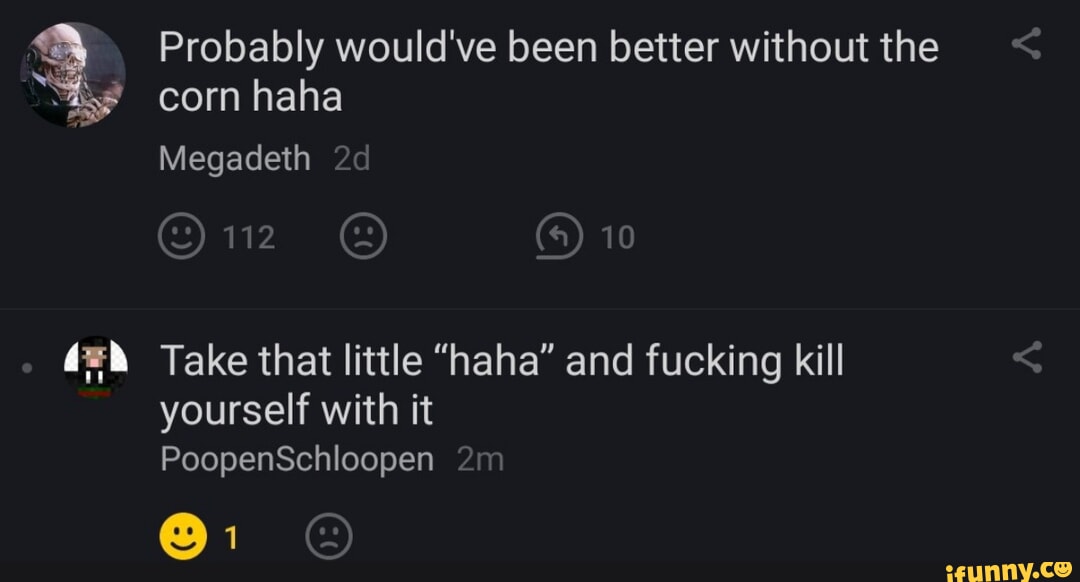The height and width of the screenshot is (582, 1080).
Task: Share PoopenSchloopen's reply via the share icon
Action: (1027, 357)
